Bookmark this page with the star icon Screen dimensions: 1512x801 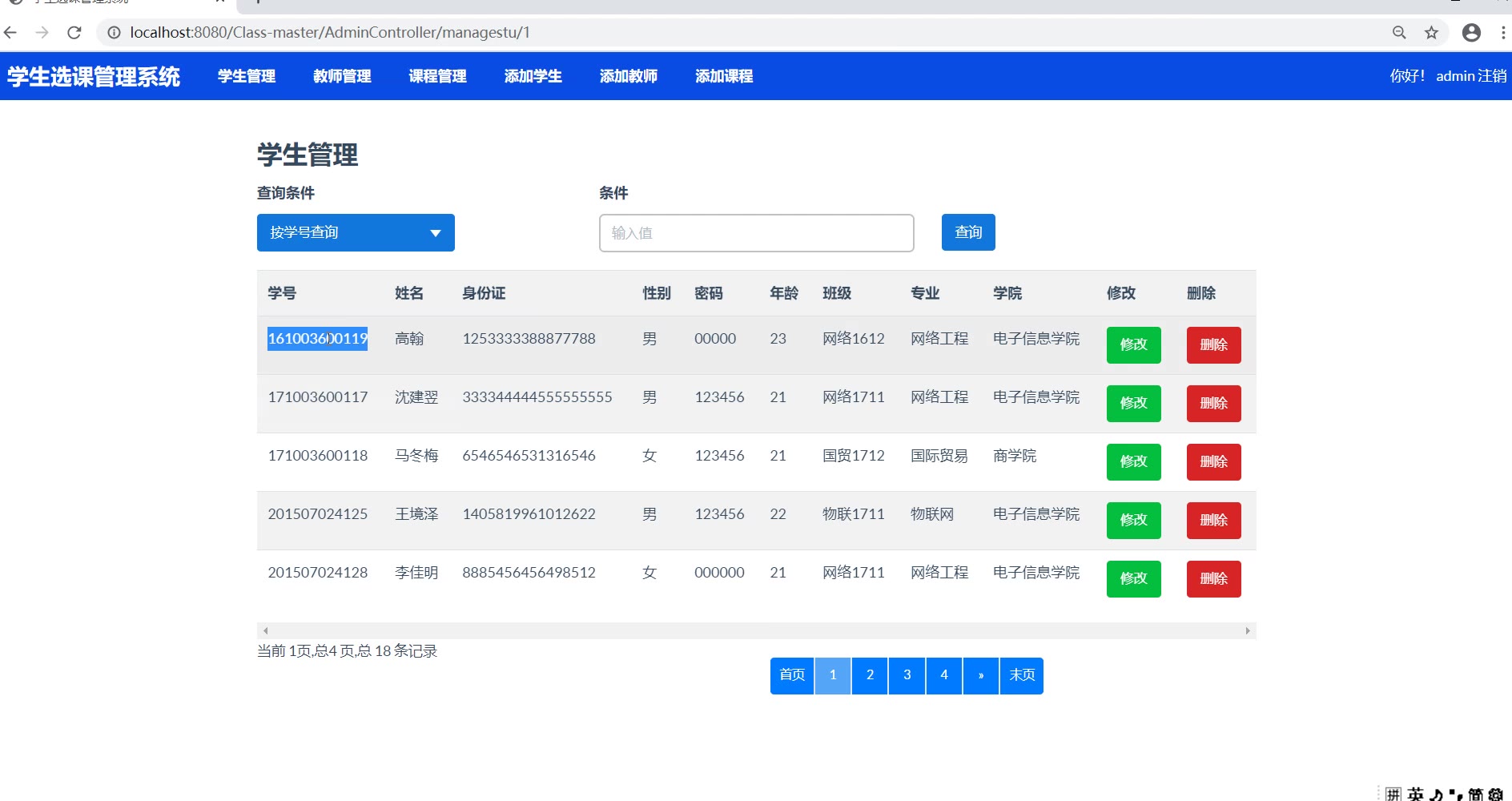(x=1431, y=33)
